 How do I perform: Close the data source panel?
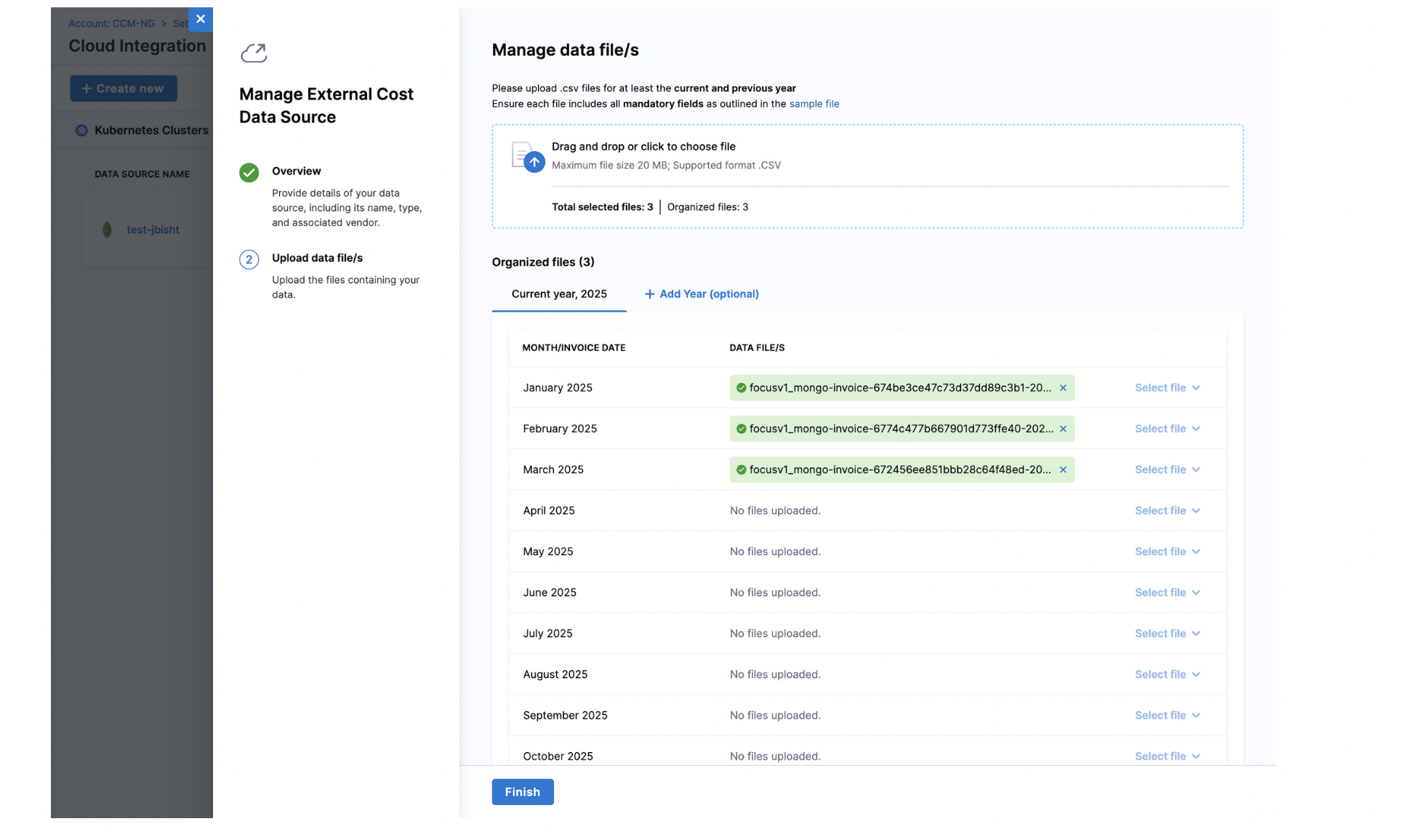[x=201, y=20]
